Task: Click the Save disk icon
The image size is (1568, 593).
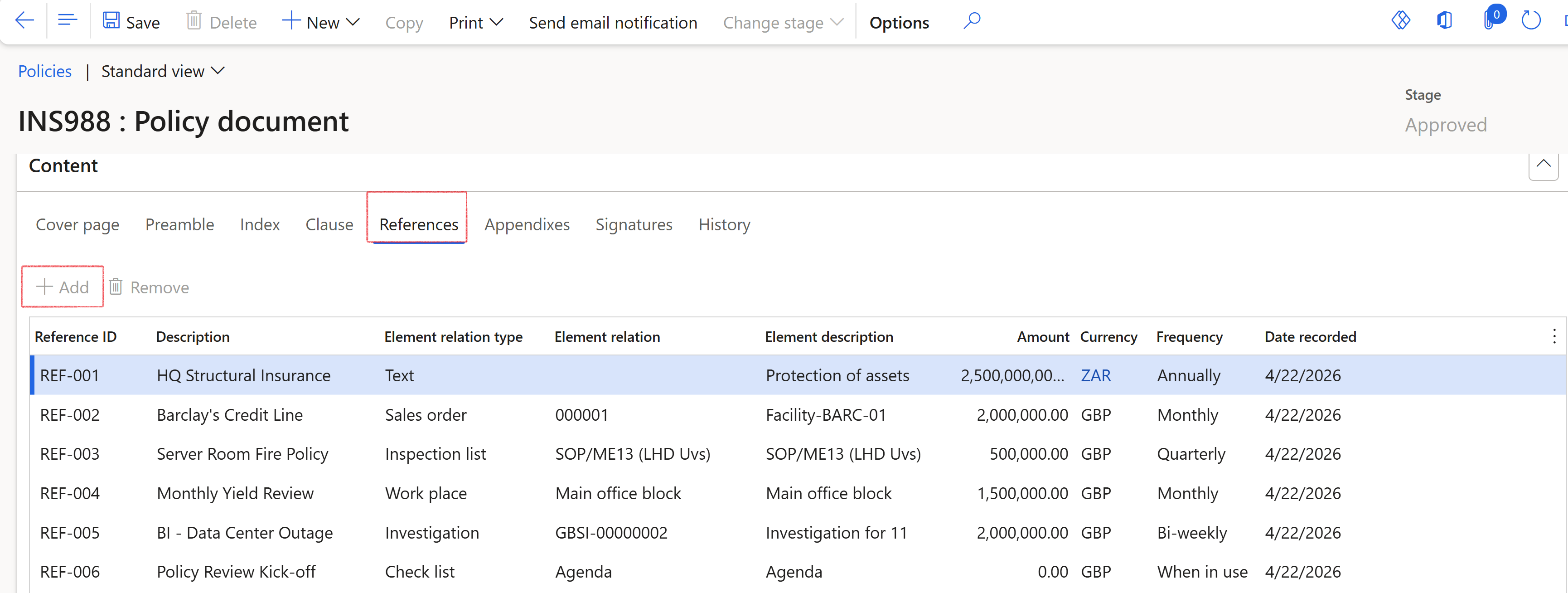Action: coord(111,21)
